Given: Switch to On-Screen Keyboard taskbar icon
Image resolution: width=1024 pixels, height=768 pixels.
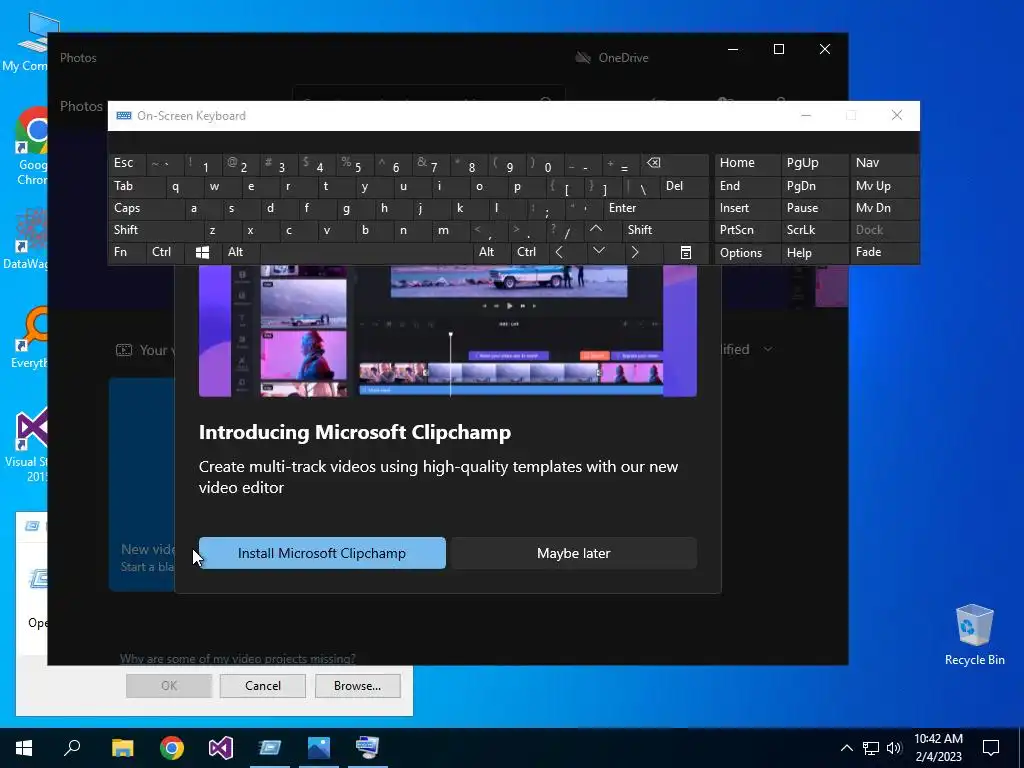Looking at the screenshot, I should coord(368,748).
